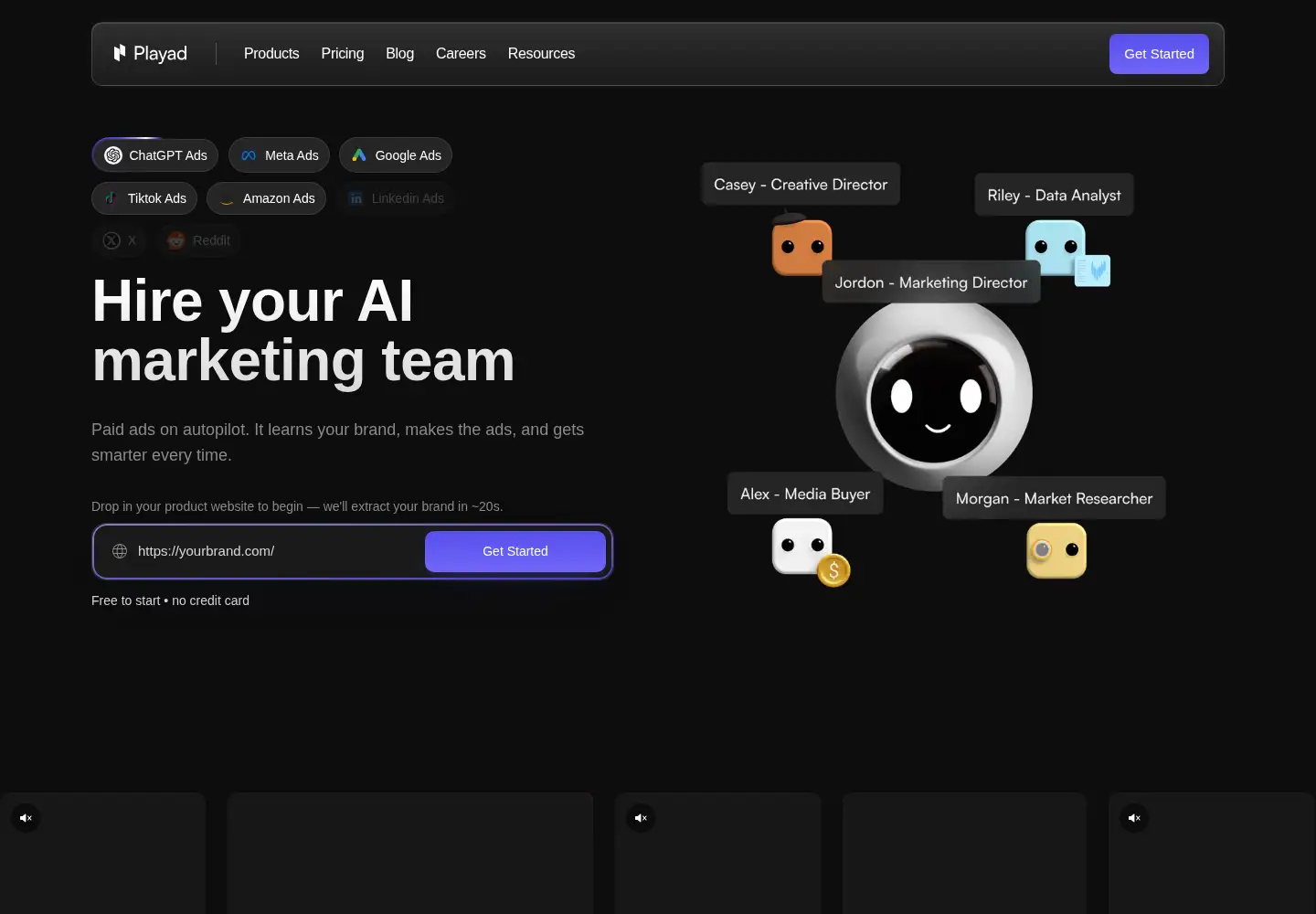Screen dimensions: 1316x914
Task: Click the Jordon - Marketing Director label
Action: point(931,282)
